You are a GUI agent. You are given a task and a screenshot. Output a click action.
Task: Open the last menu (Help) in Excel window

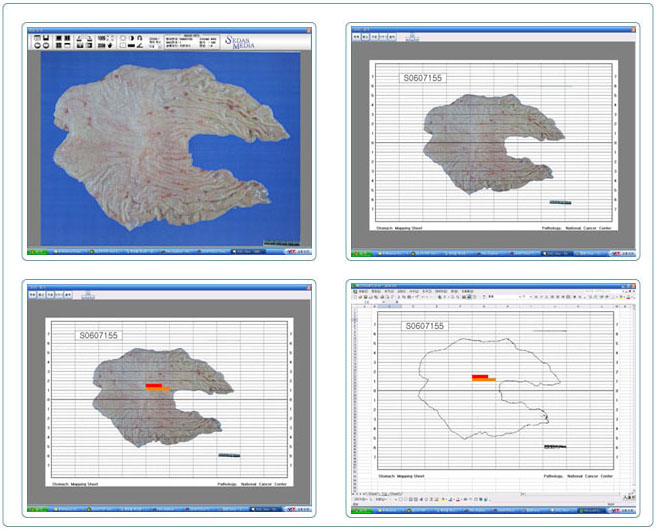tap(468, 292)
